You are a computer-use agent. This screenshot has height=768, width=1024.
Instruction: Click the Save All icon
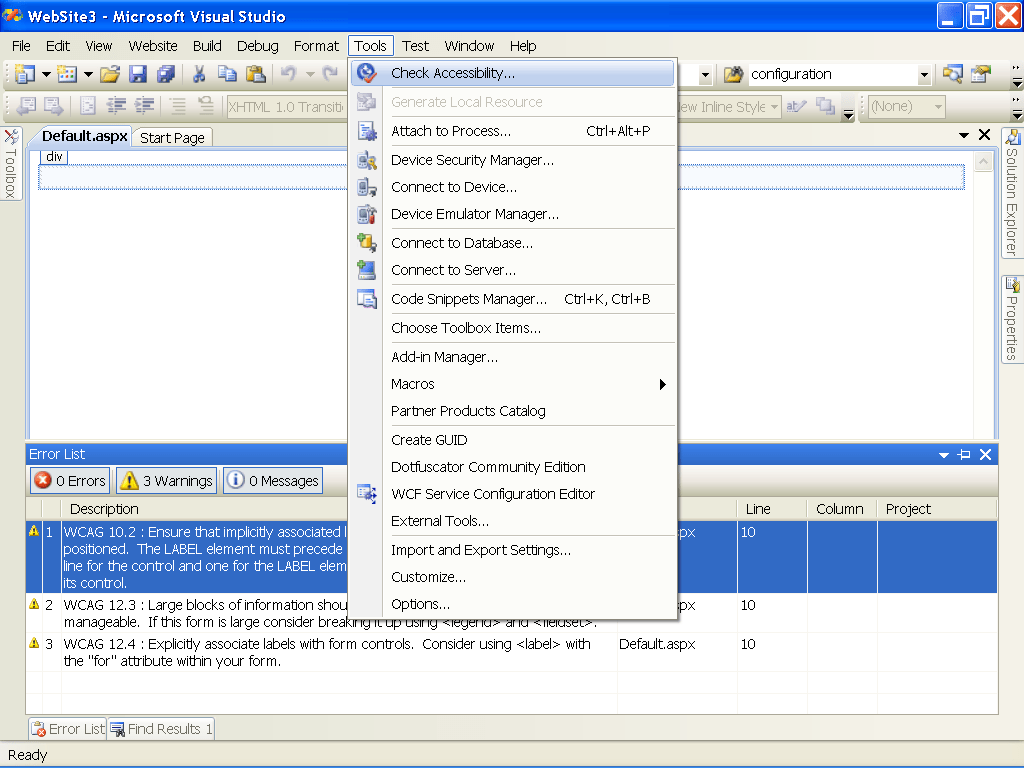168,74
